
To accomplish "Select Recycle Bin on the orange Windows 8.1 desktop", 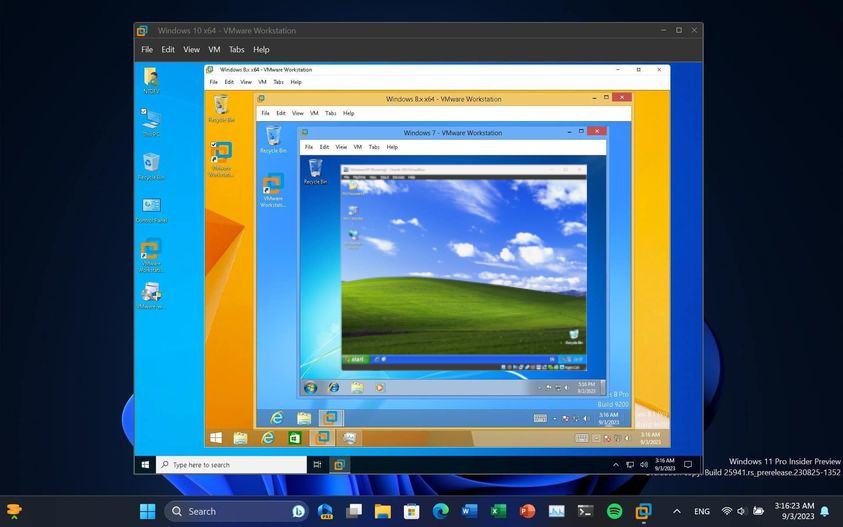I will 221,109.
